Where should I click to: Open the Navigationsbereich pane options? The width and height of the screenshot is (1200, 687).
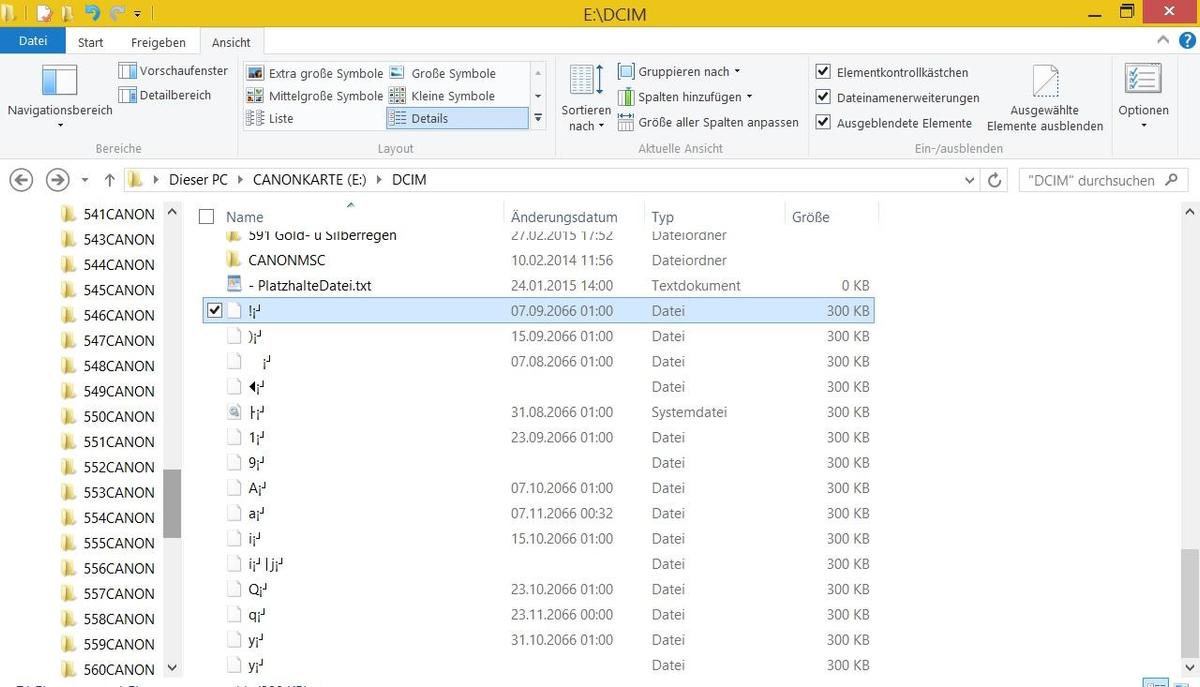click(x=60, y=97)
